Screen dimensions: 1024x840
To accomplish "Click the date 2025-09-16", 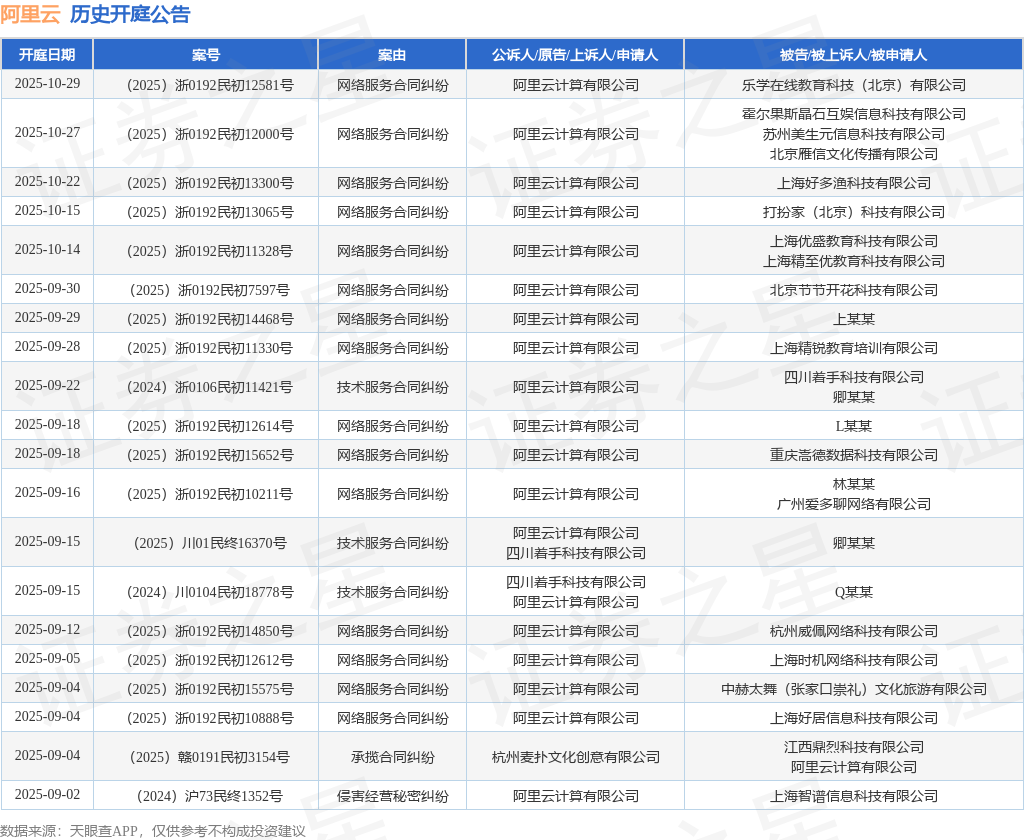I will coord(47,493).
